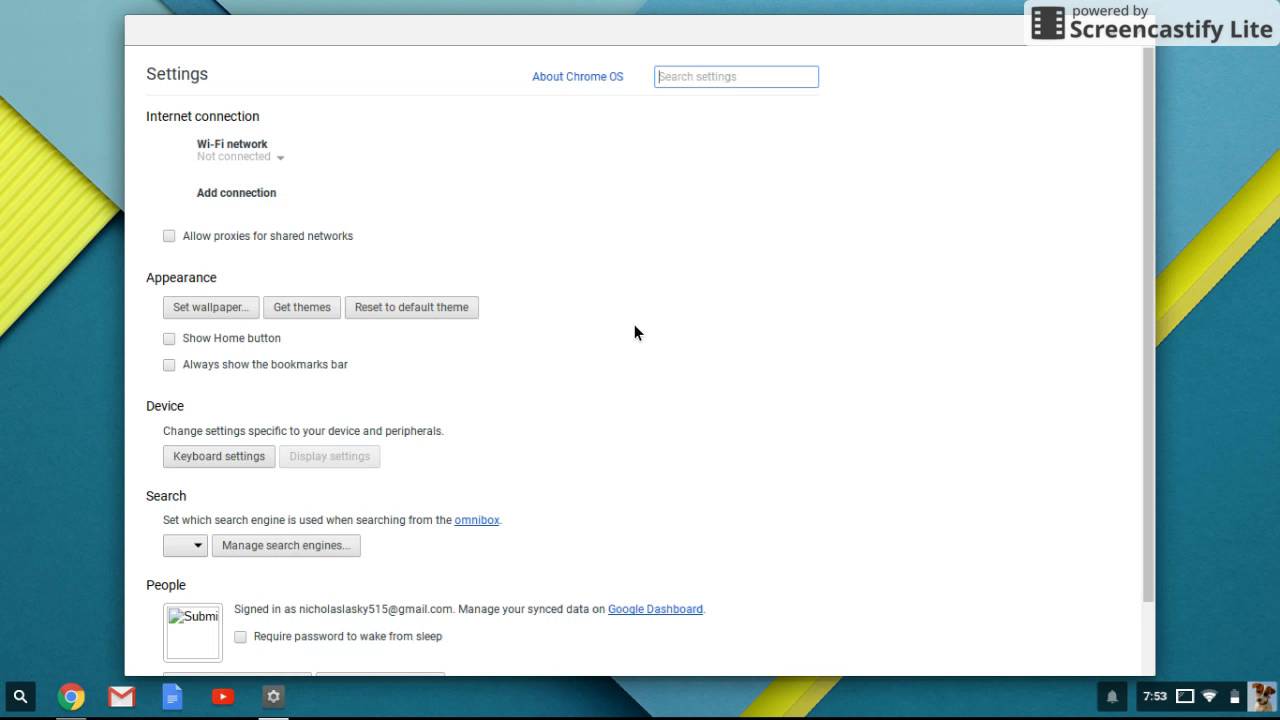Screen dimensions: 1280x720
Task: Enable Allow proxies for shared networks
Action: pos(169,236)
